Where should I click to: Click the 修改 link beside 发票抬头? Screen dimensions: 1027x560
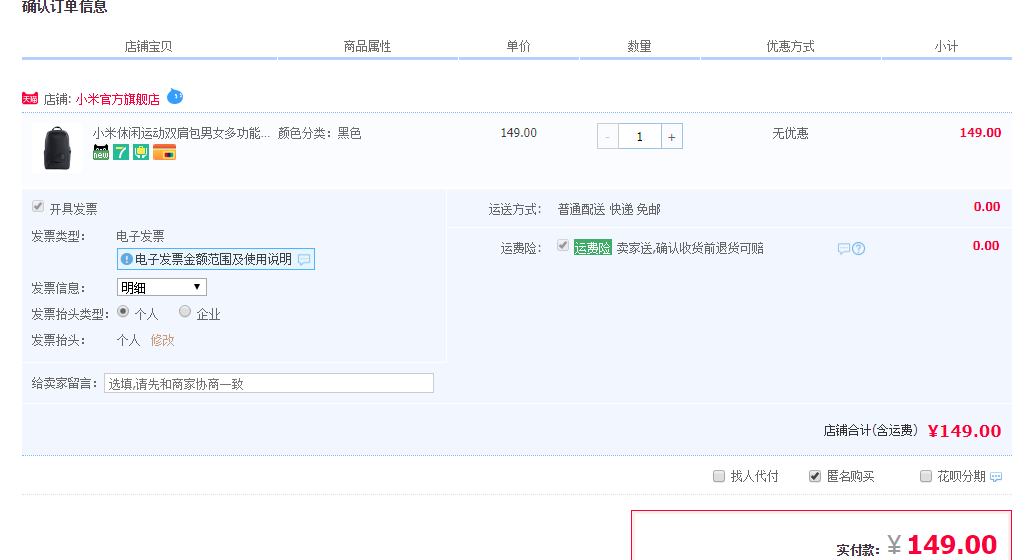(x=162, y=341)
